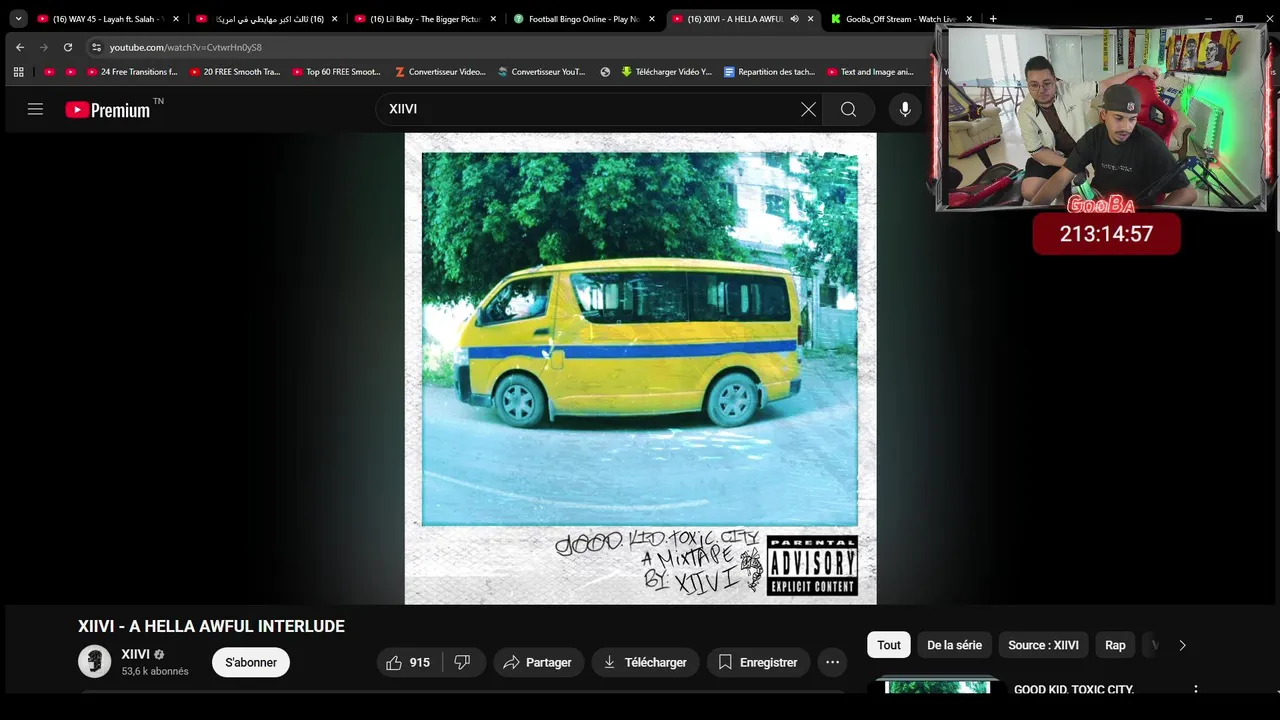Click the magnifier search button

coord(848,110)
